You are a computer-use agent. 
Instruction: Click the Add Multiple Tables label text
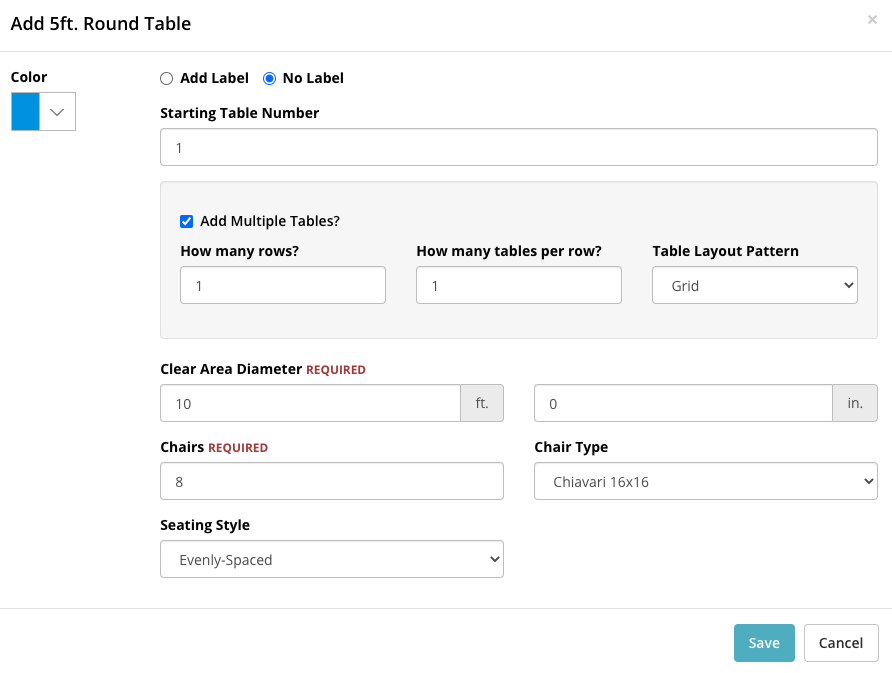coord(270,221)
